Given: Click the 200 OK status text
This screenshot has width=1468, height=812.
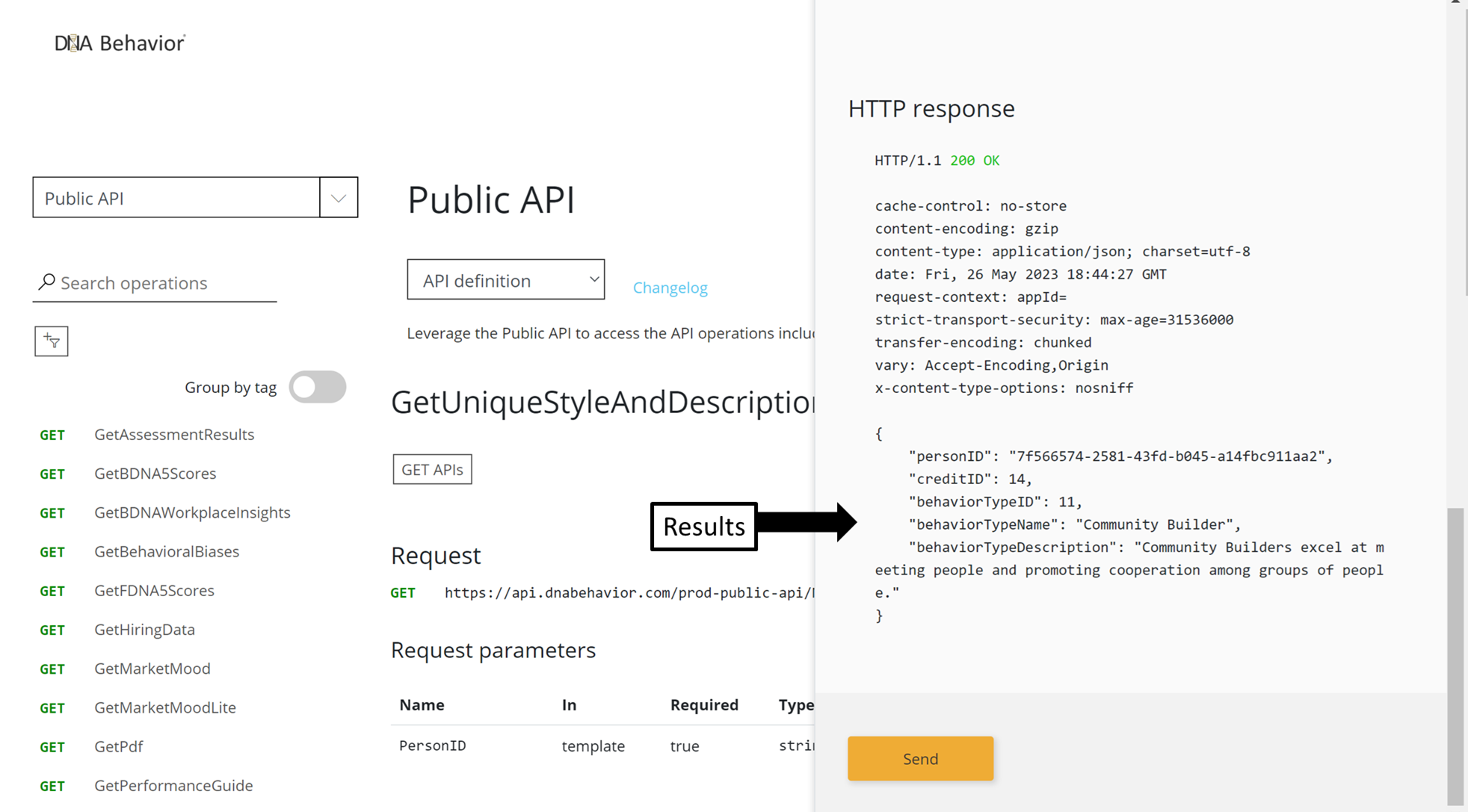Looking at the screenshot, I should click(x=975, y=161).
